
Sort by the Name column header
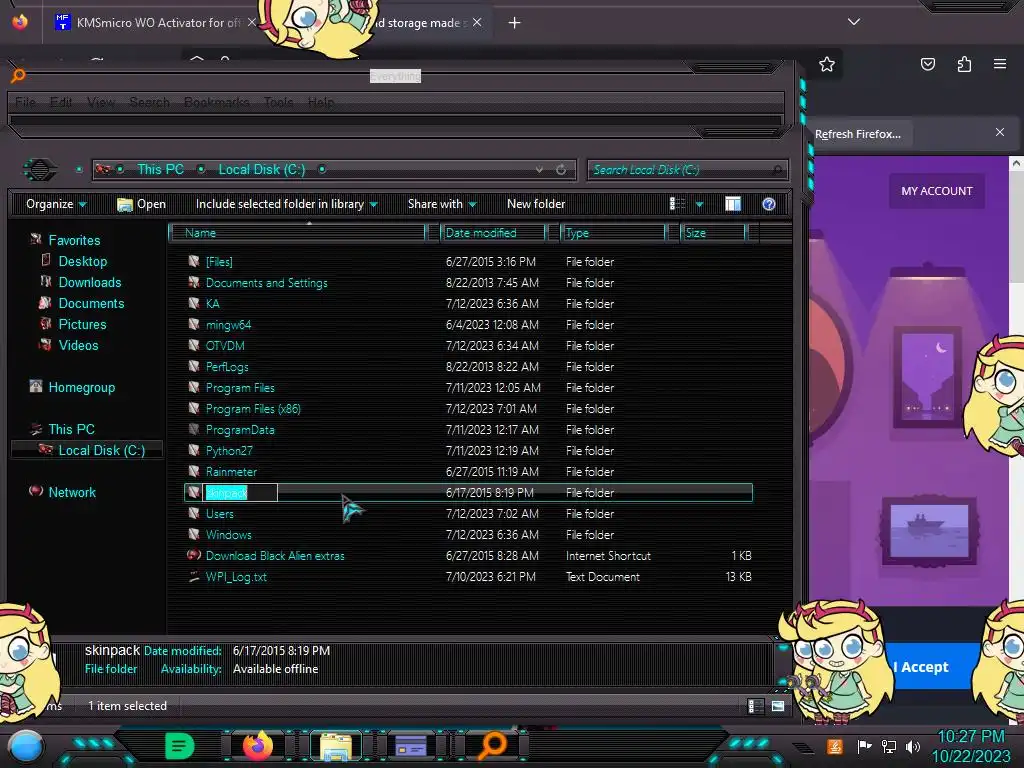(x=298, y=232)
